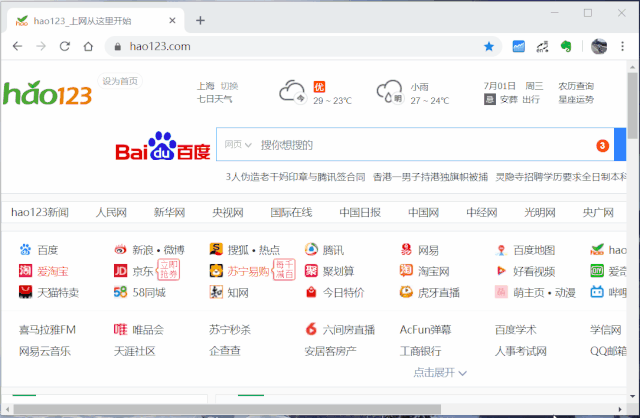Open 国际在线 in the nav bar

[291, 212]
